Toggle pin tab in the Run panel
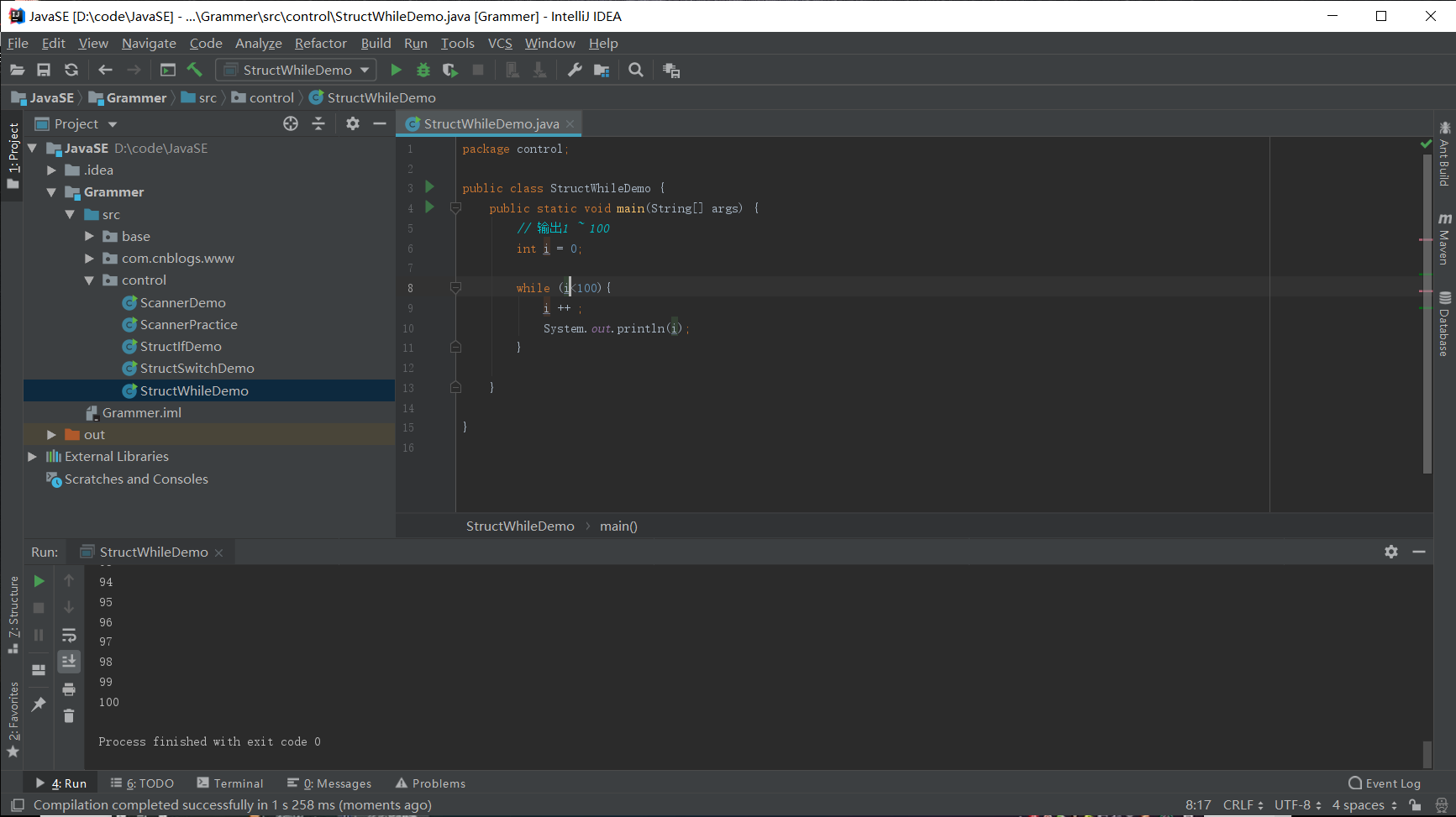Screen dimensions: 1456x817 click(39, 704)
